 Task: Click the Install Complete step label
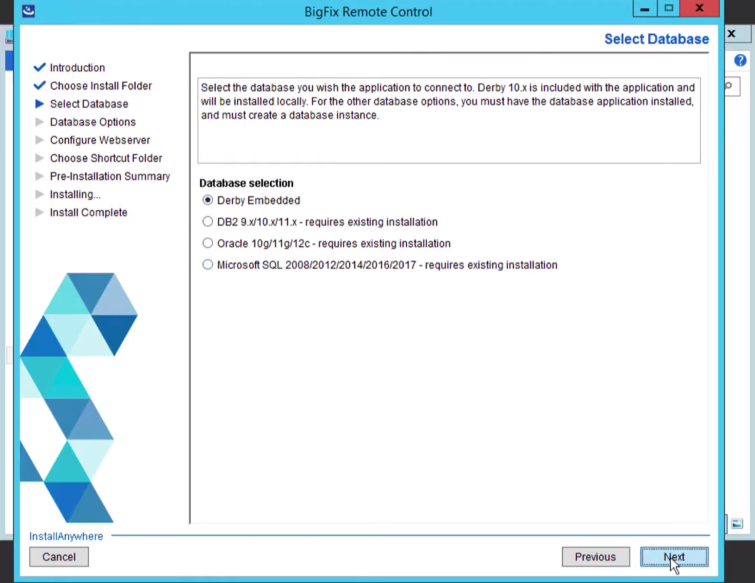coord(89,212)
